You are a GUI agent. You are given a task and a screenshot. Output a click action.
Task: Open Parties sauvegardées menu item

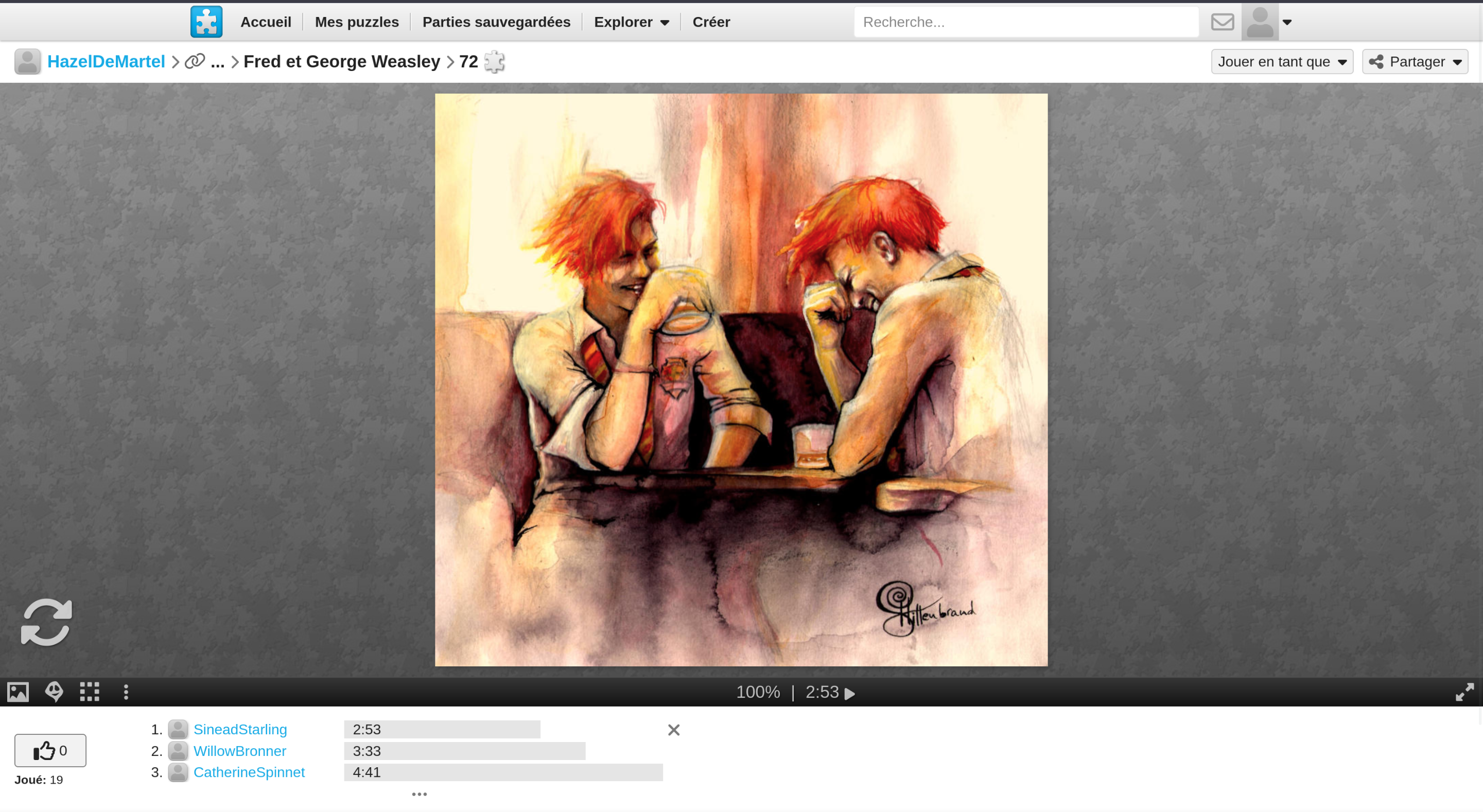[x=496, y=22]
